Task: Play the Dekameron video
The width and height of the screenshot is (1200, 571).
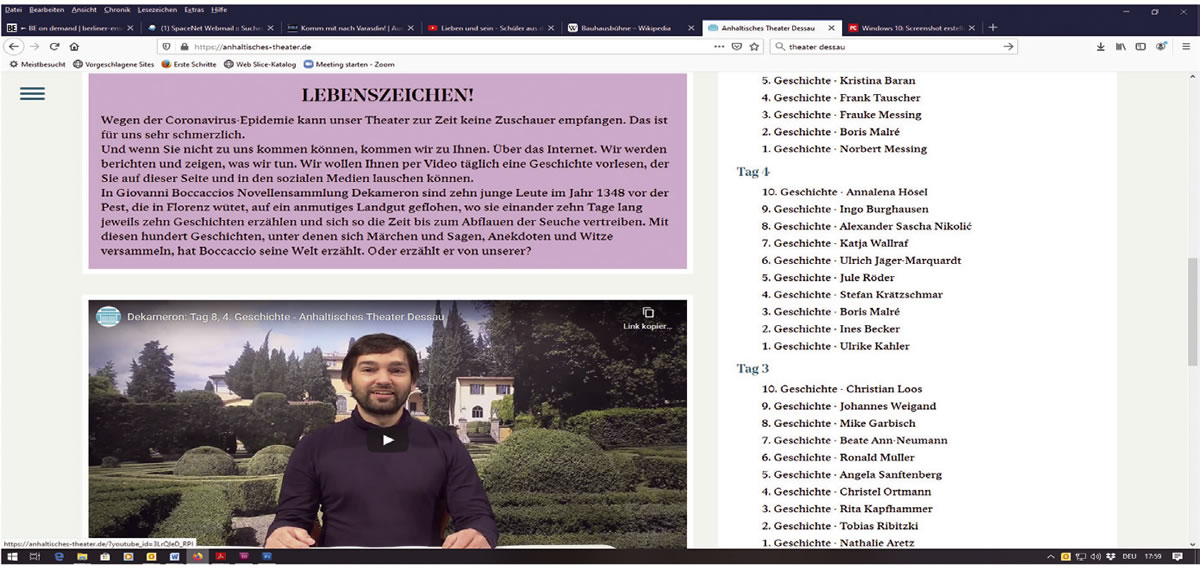Action: pyautogui.click(x=388, y=440)
